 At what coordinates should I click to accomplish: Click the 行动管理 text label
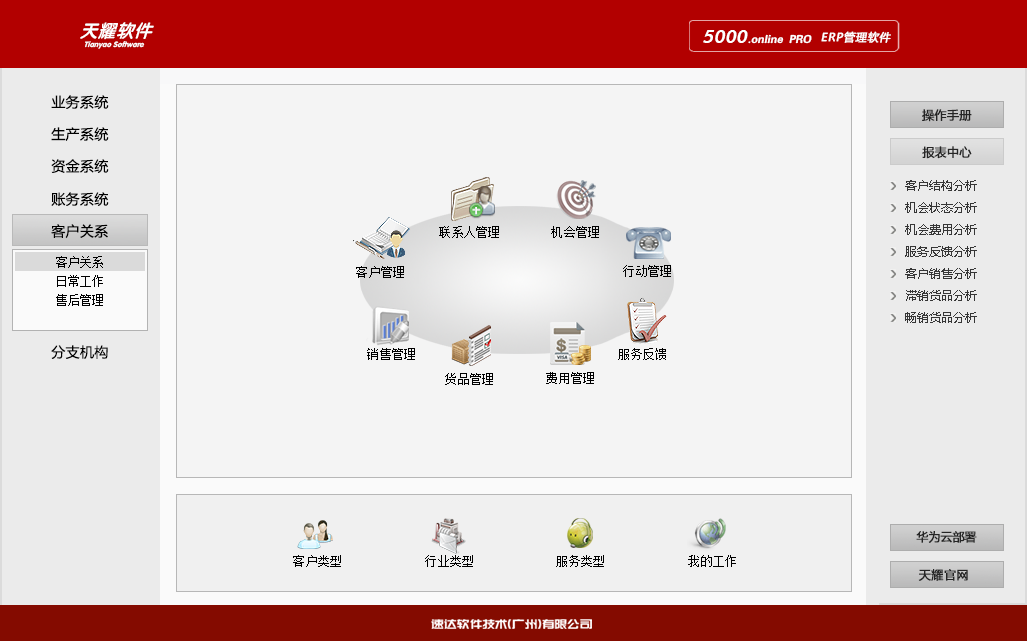pos(647,271)
